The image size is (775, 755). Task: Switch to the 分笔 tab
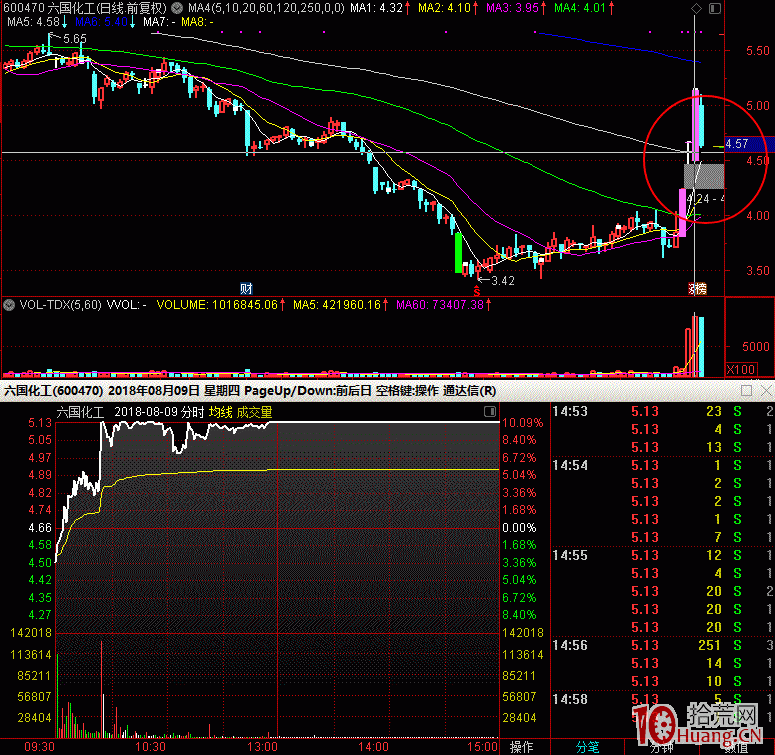587,747
